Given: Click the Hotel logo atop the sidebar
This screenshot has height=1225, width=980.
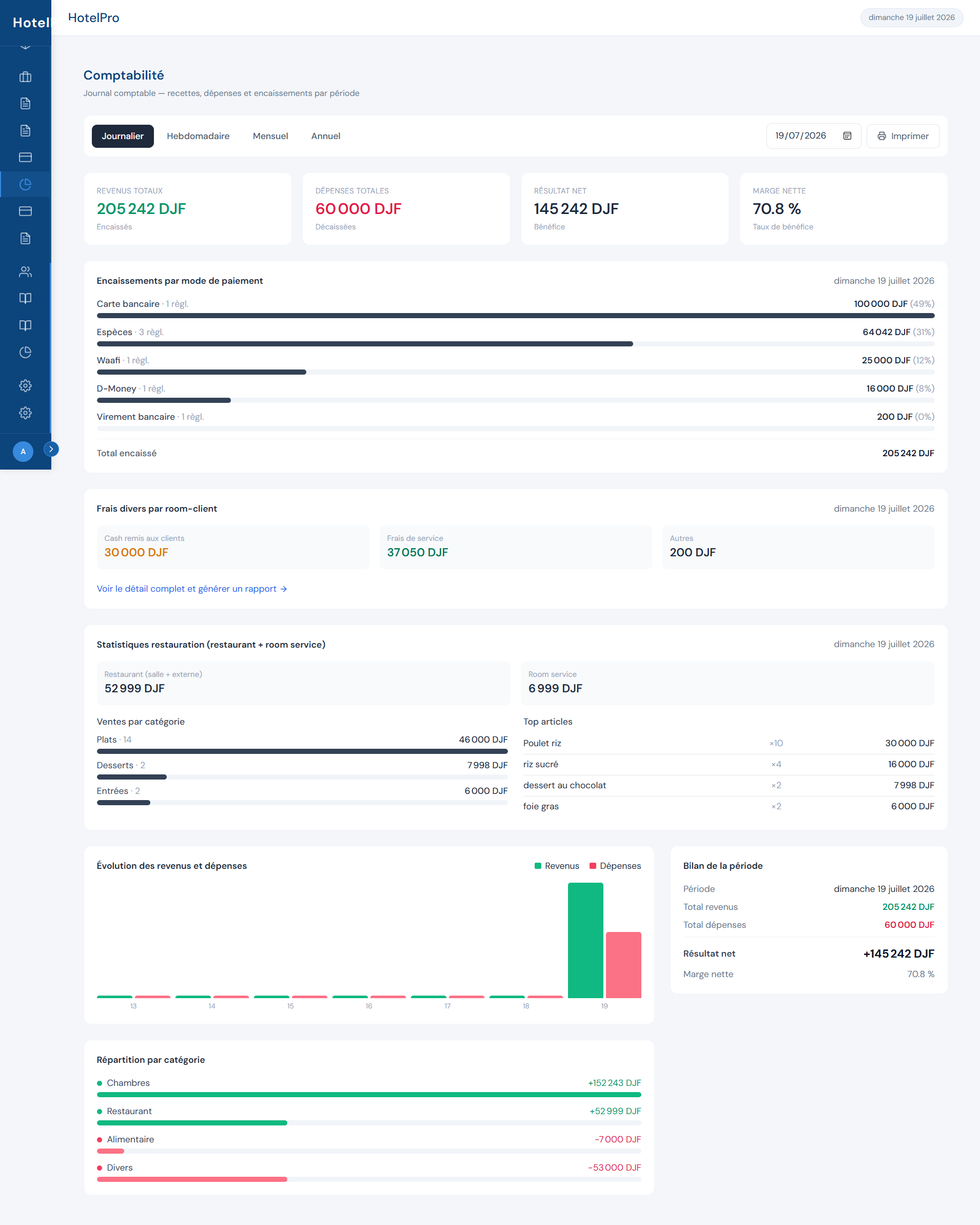Looking at the screenshot, I should click(31, 23).
